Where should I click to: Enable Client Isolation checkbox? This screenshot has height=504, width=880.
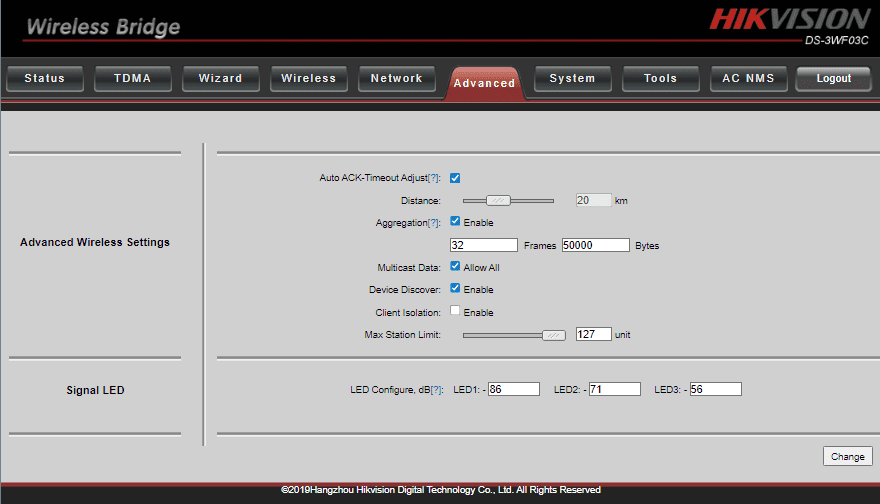pos(455,311)
